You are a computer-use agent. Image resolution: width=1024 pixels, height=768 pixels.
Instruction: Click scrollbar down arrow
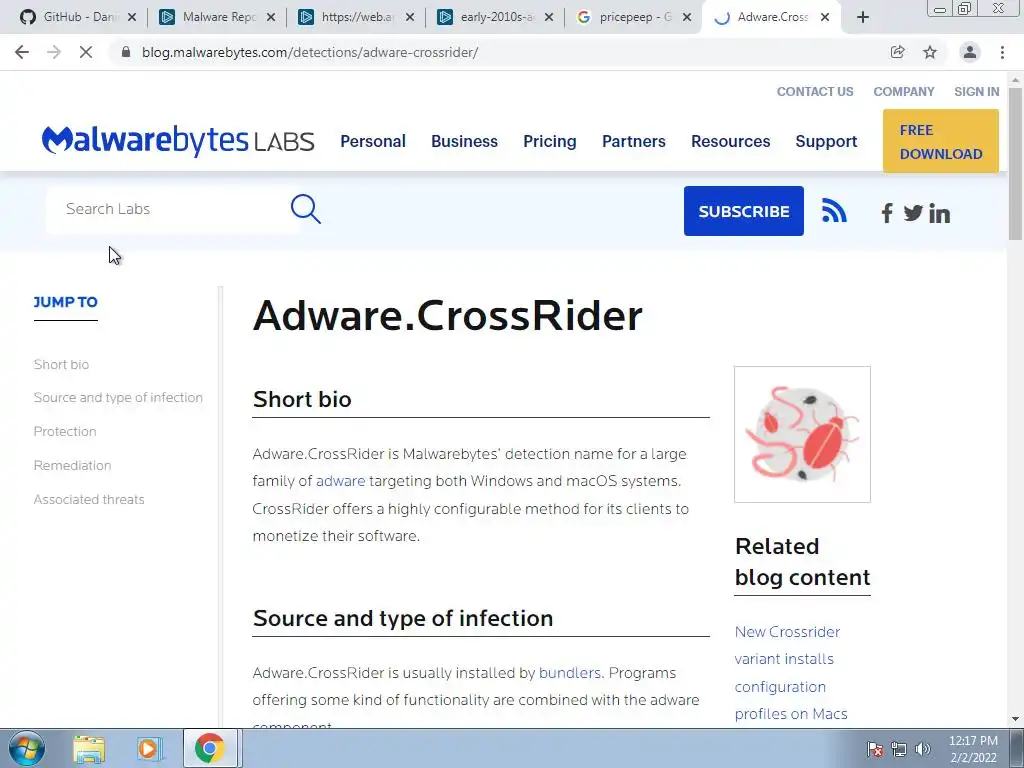[1016, 719]
